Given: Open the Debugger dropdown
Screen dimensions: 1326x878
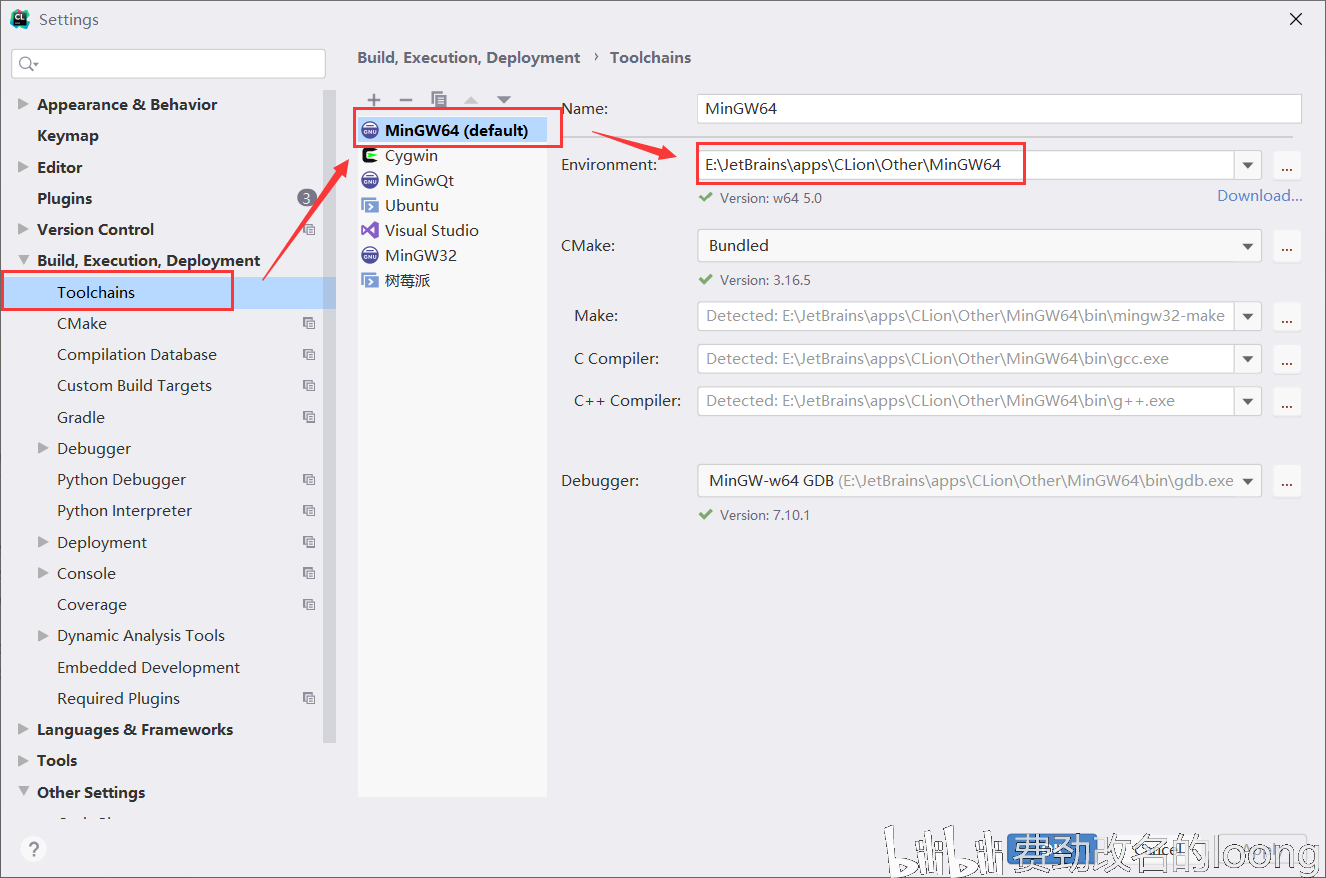Looking at the screenshot, I should [979, 481].
